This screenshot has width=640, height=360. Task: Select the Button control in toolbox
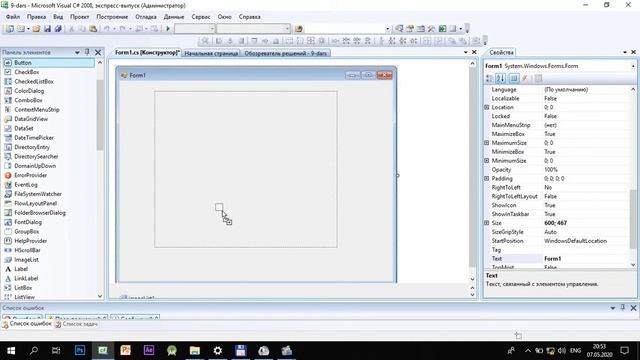[x=49, y=63]
